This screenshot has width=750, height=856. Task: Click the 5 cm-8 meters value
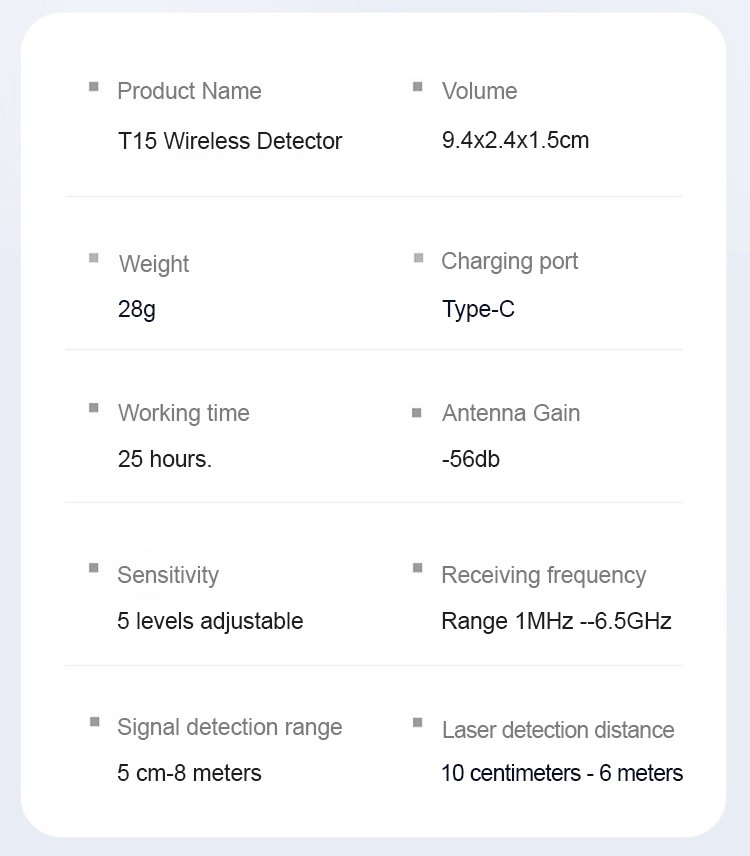tap(189, 773)
